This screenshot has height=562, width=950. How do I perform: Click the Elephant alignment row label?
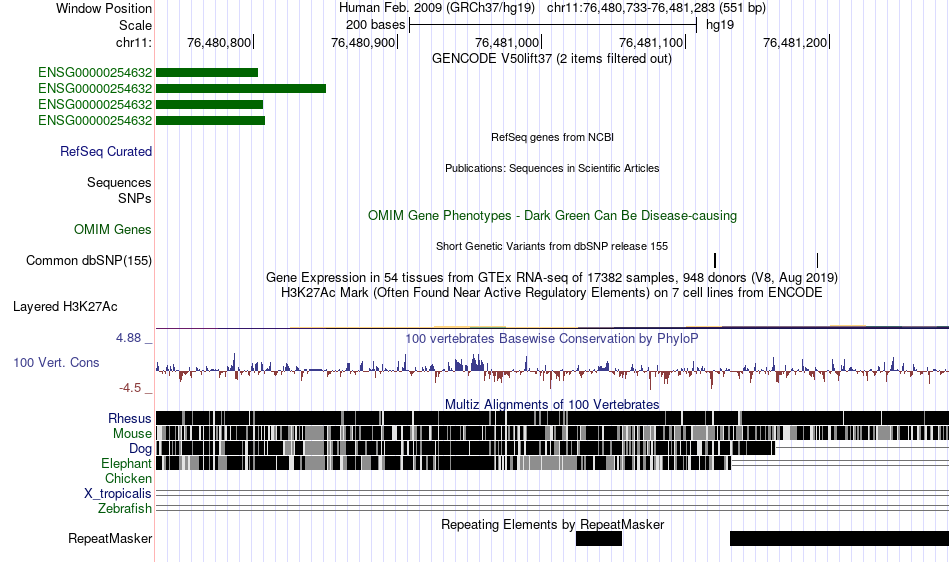pos(127,463)
